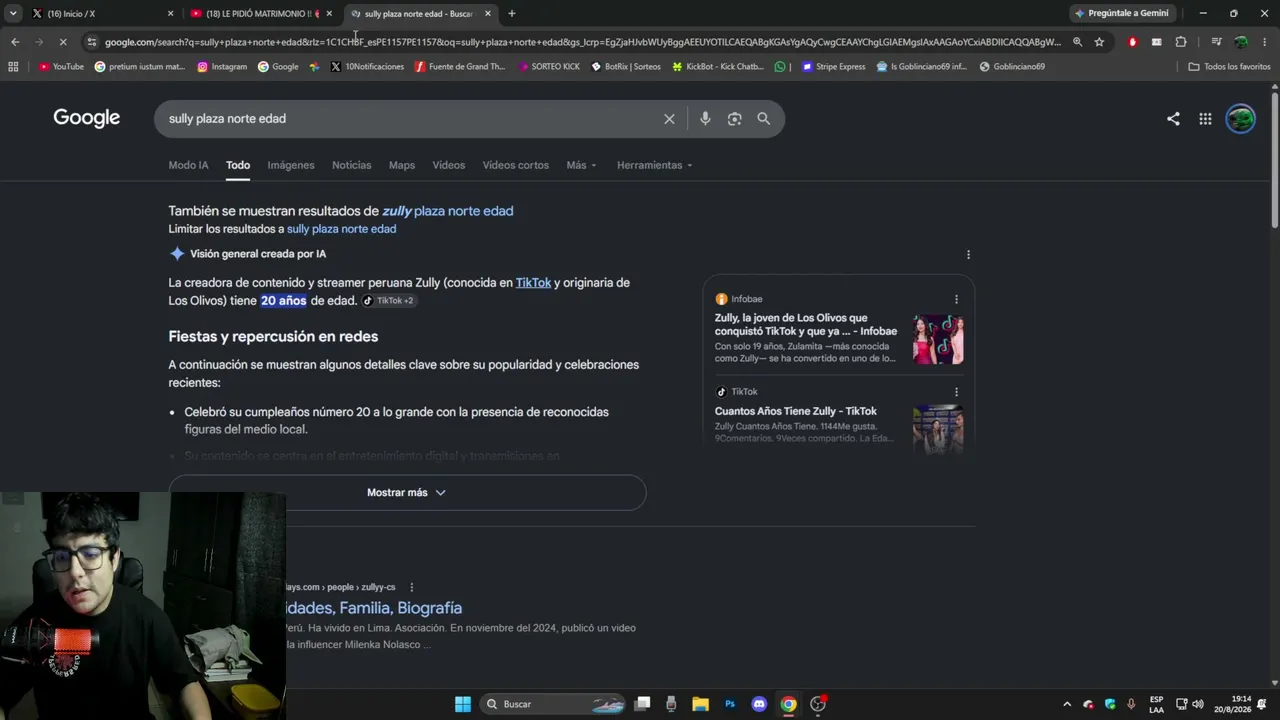Open the Google apps grid

1205,119
